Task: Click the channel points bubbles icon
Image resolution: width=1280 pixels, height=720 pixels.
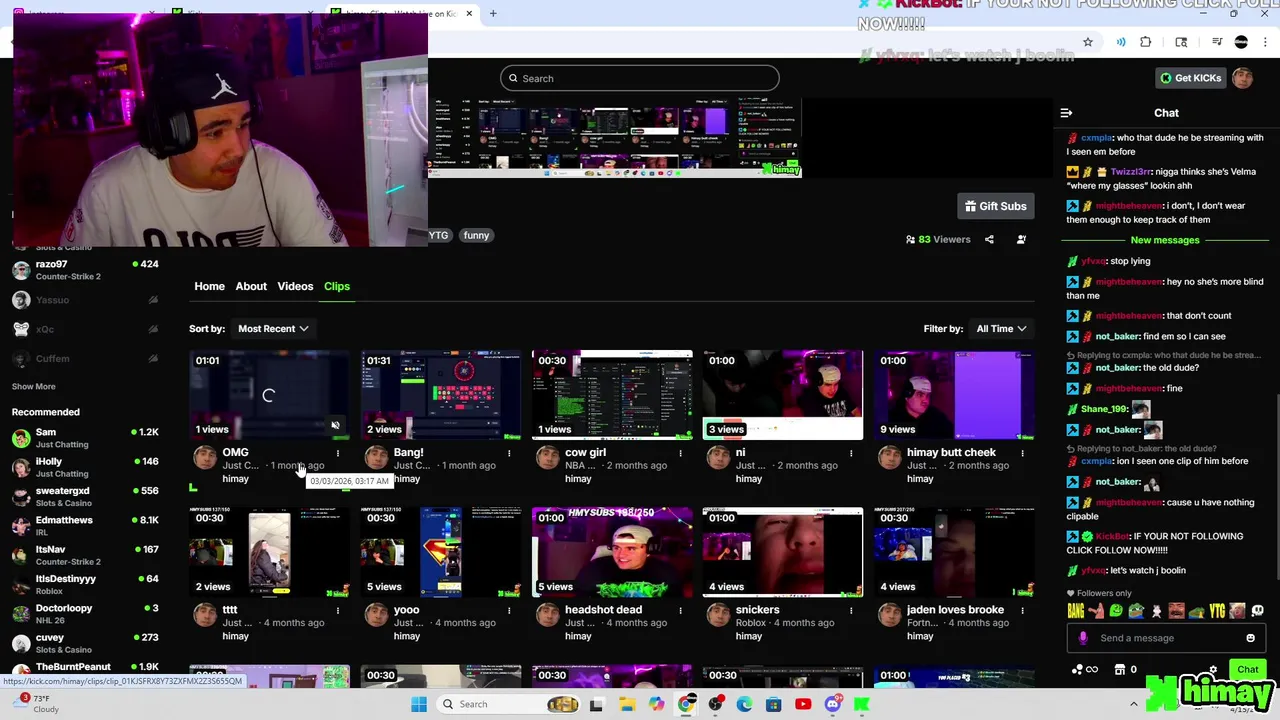Action: [x=1076, y=670]
